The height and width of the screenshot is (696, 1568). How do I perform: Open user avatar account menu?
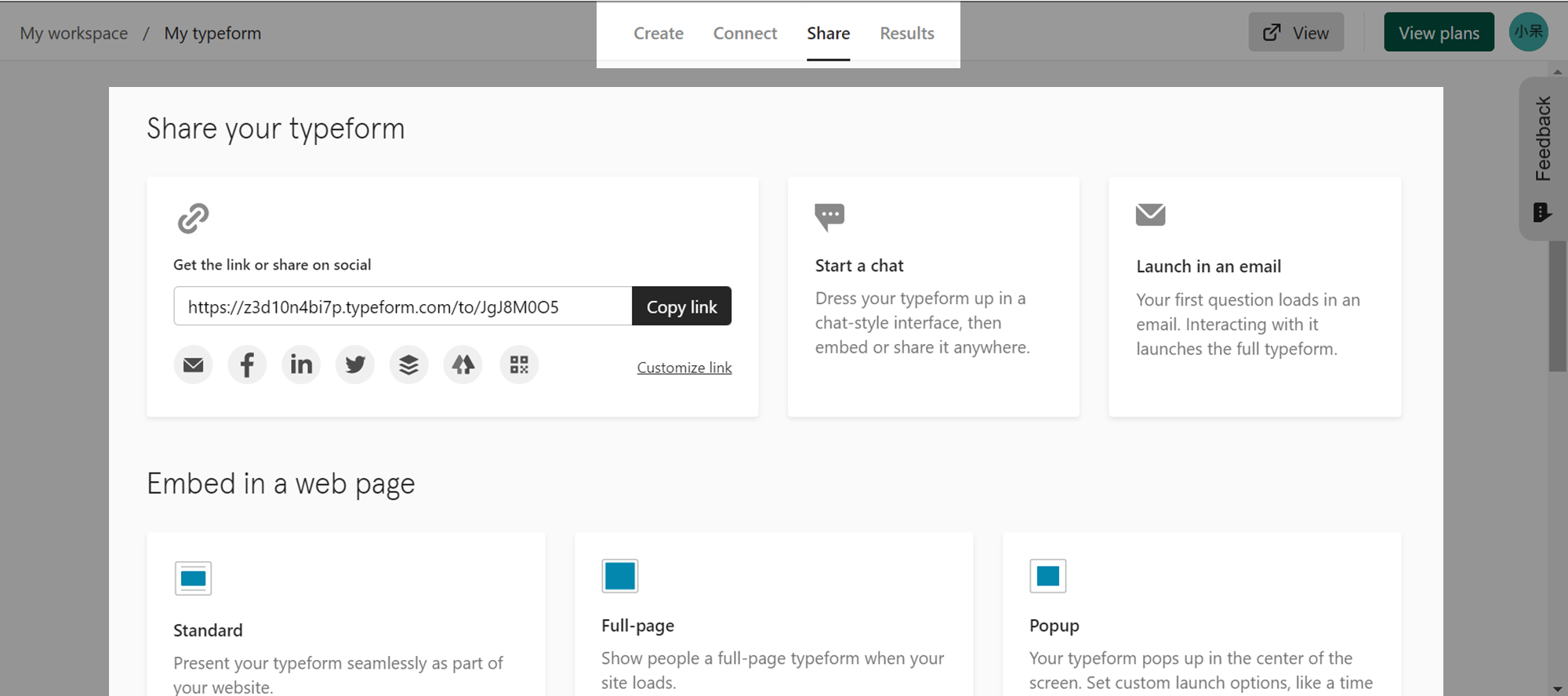click(x=1529, y=32)
